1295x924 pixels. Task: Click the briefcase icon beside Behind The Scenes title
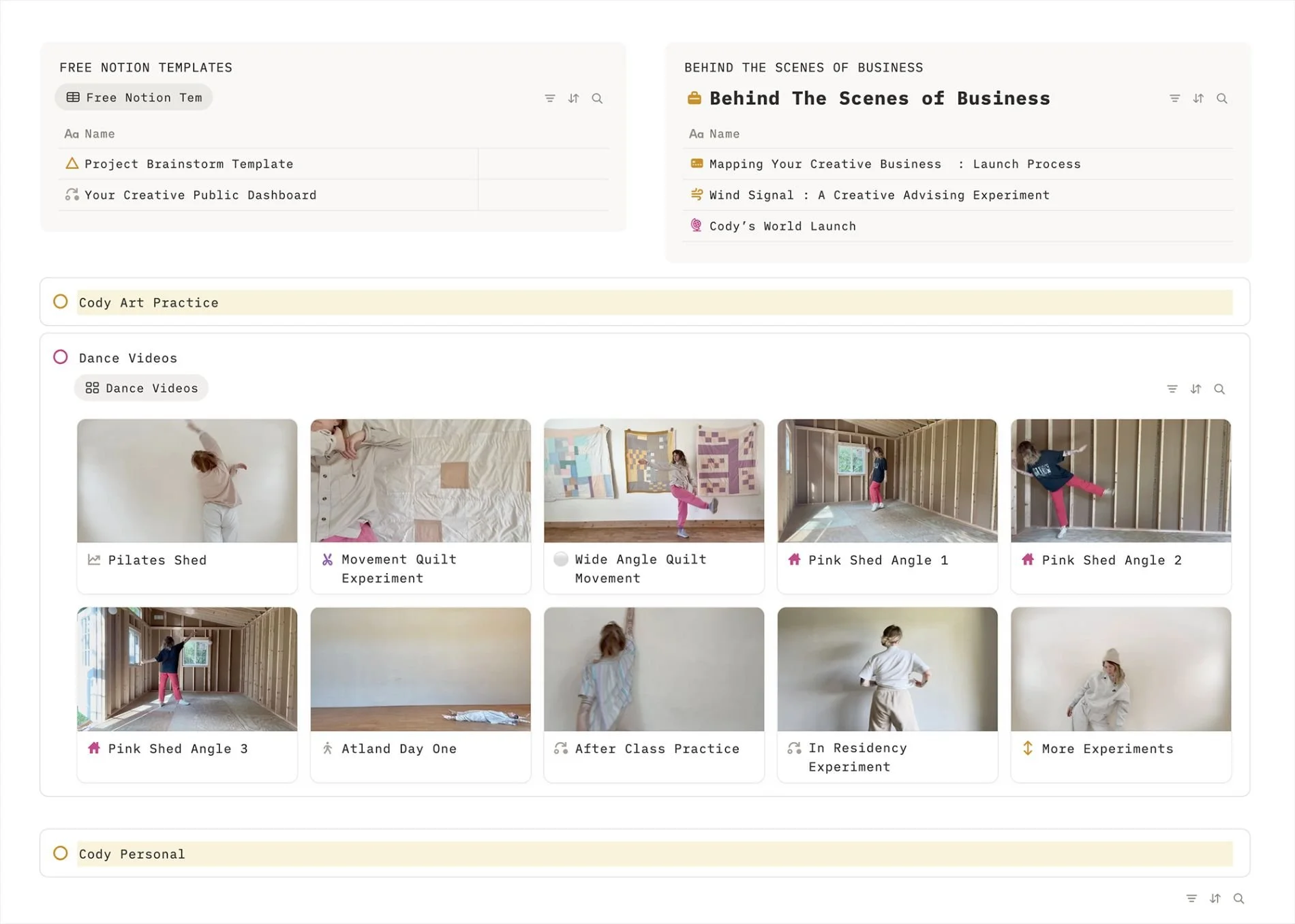(694, 97)
